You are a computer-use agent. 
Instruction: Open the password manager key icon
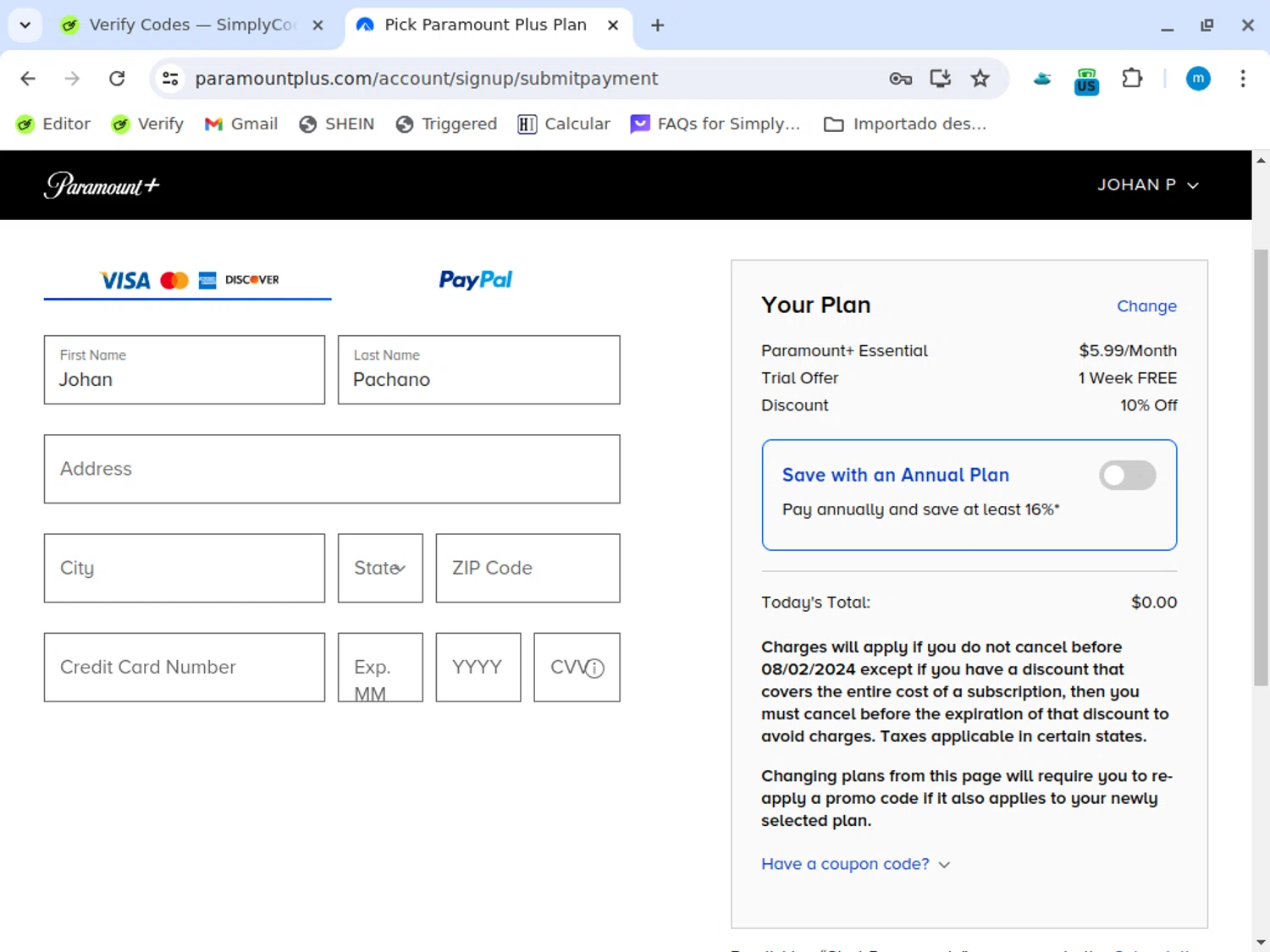click(x=900, y=79)
